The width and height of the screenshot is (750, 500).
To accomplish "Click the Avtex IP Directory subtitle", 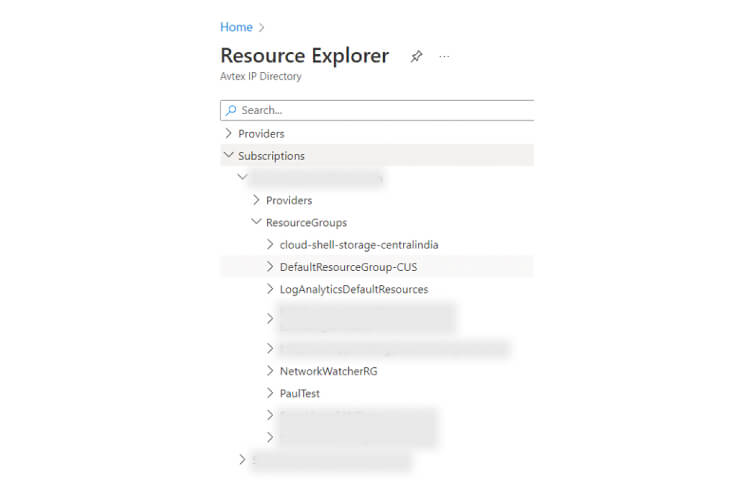I will (x=261, y=76).
